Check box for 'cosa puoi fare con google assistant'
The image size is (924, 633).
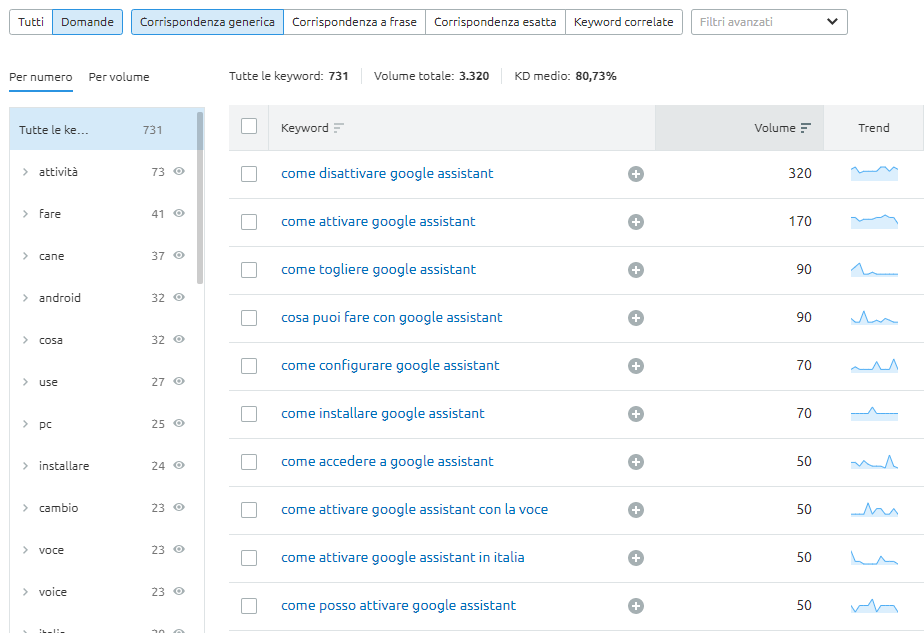pyautogui.click(x=249, y=318)
